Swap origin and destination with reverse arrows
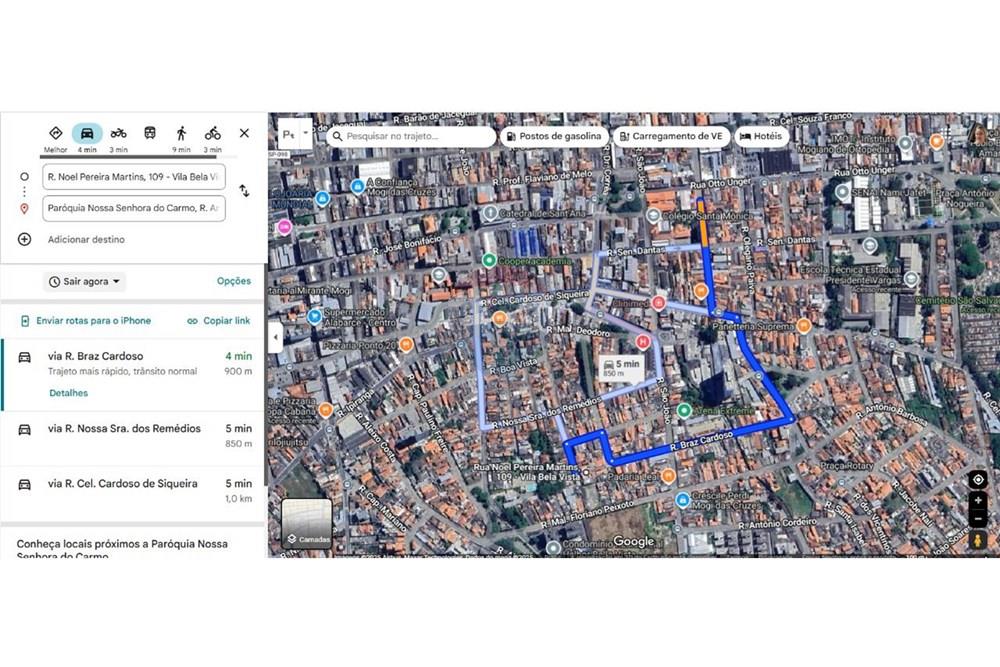 (244, 191)
